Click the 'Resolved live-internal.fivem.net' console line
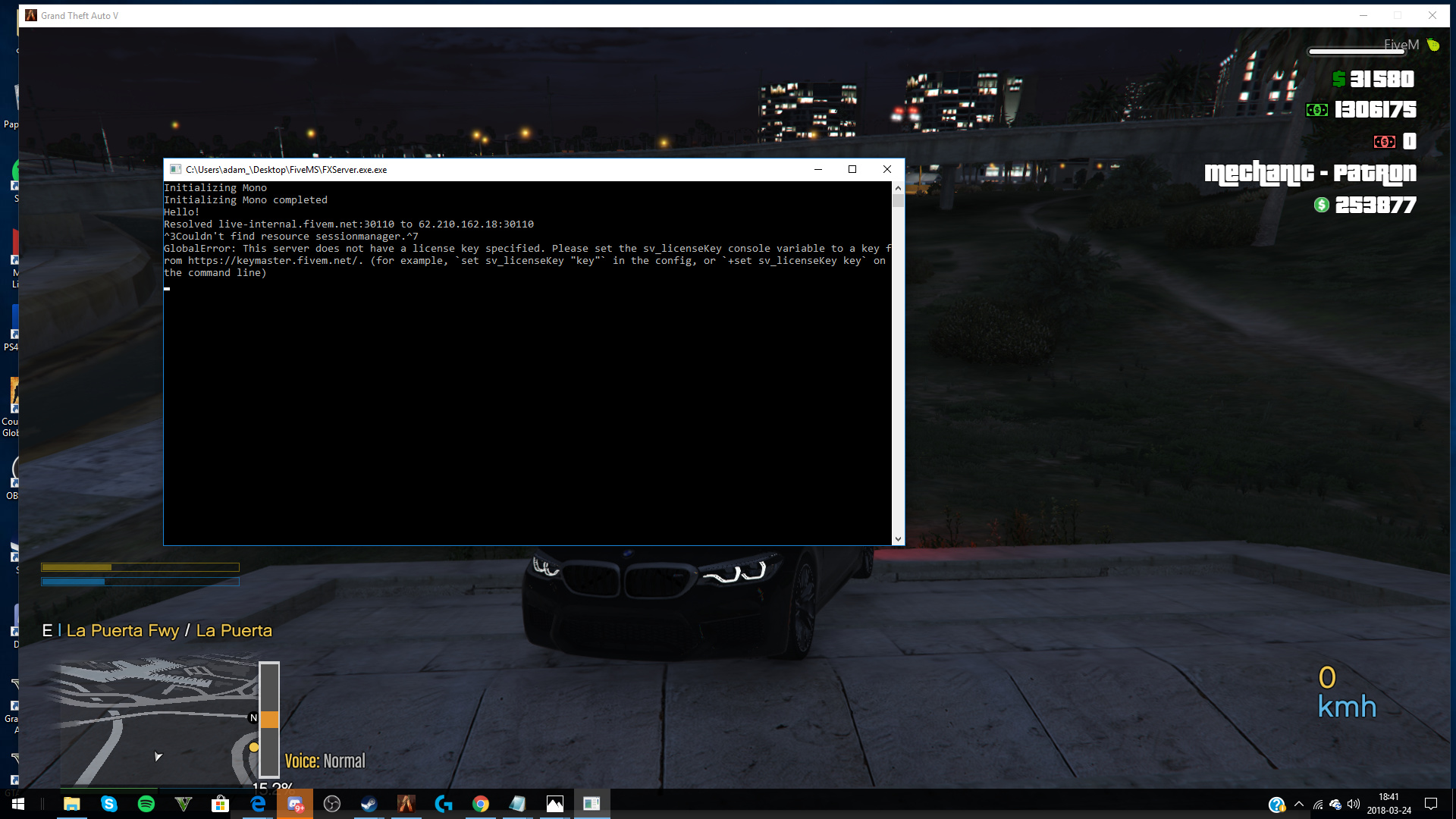The image size is (1456, 819). coord(349,224)
